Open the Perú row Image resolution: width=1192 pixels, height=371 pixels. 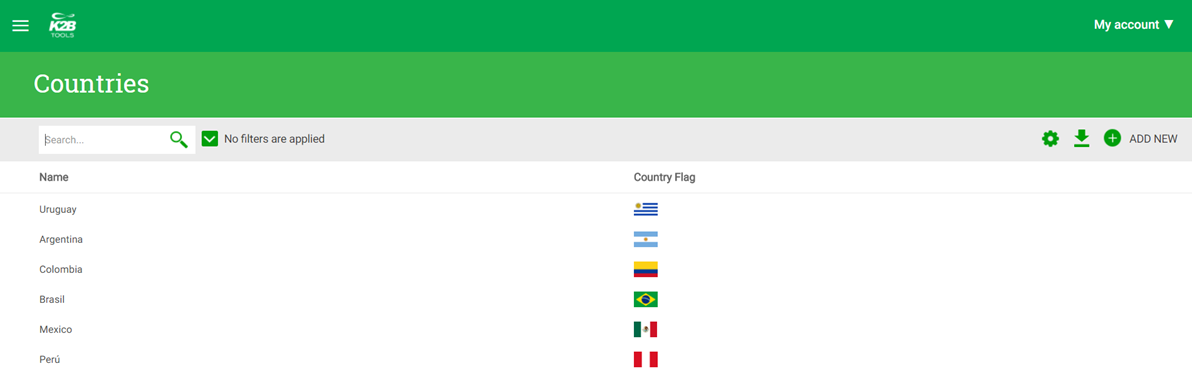point(49,360)
